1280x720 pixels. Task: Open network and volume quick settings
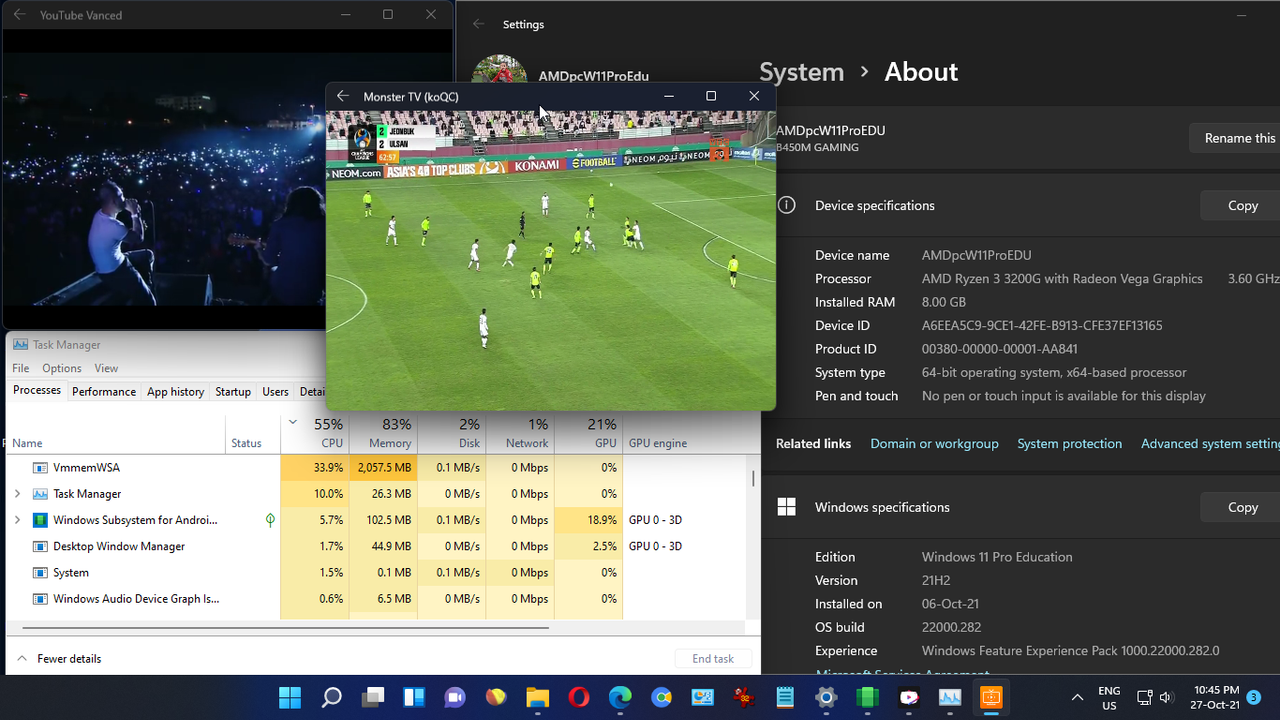1155,697
